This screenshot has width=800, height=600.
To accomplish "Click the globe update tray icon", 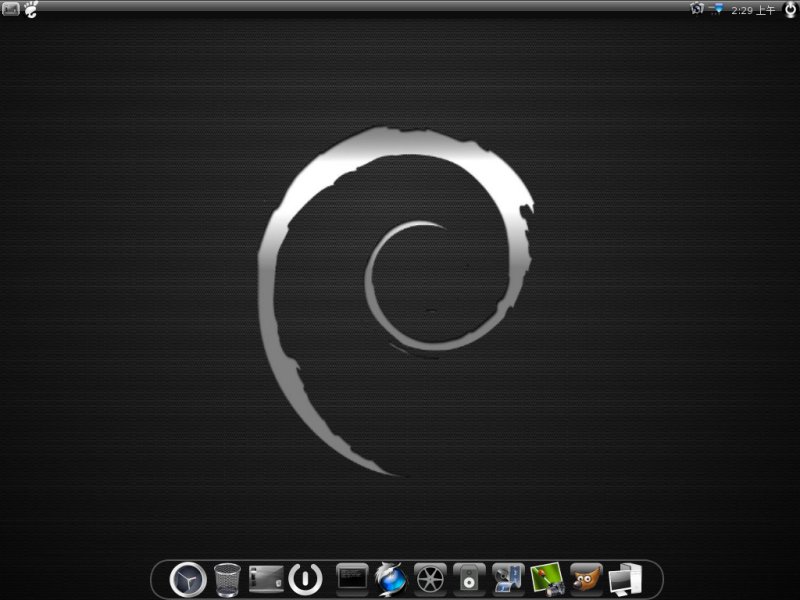I will click(696, 9).
